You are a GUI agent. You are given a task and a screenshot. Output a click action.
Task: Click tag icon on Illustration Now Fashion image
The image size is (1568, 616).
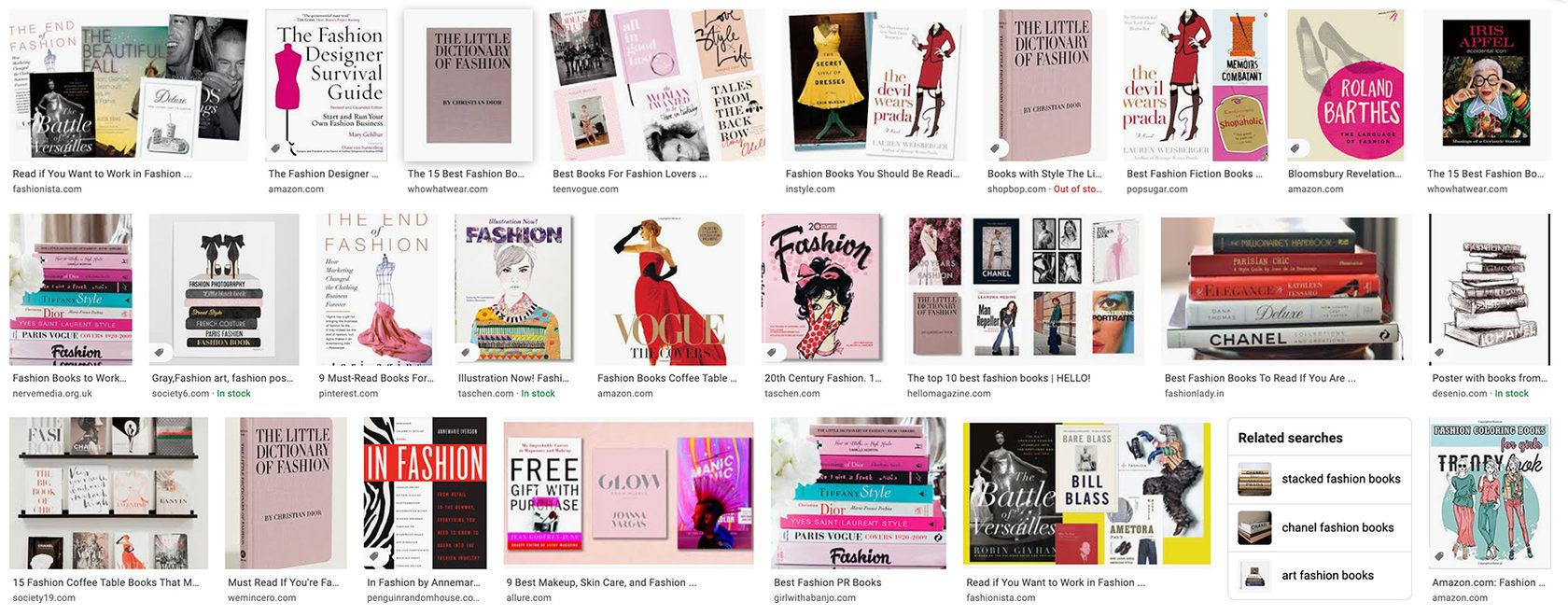(x=466, y=352)
